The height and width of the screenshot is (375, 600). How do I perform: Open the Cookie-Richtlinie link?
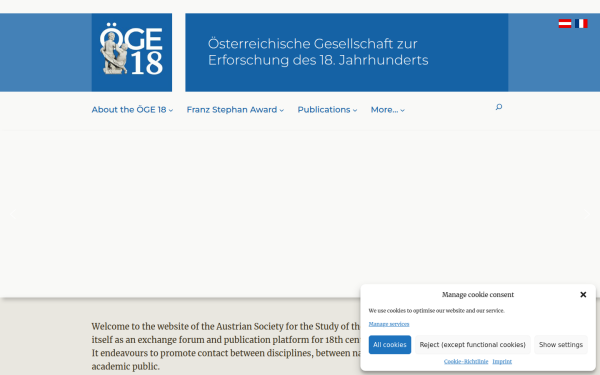coord(466,361)
